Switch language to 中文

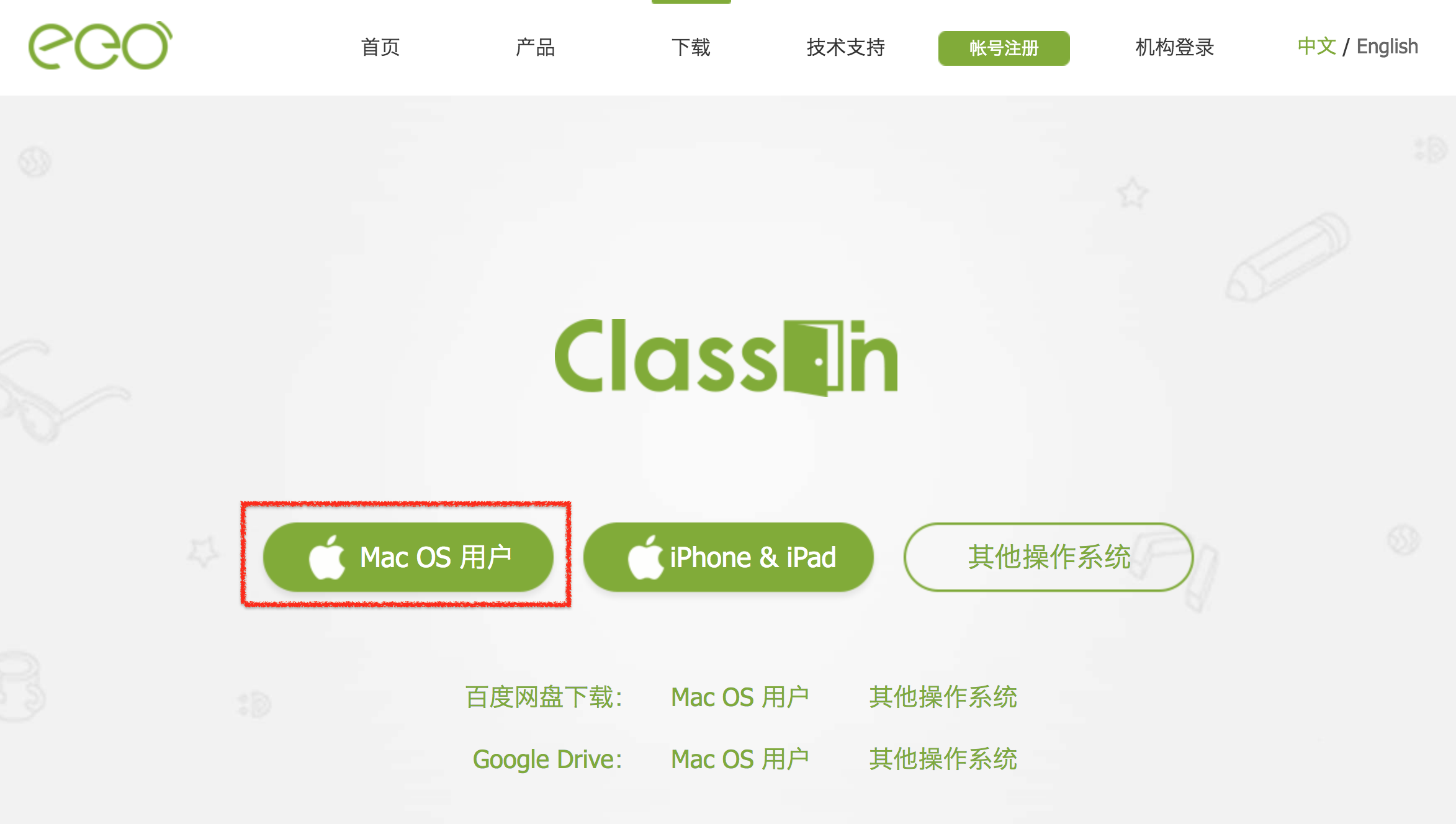click(1316, 47)
